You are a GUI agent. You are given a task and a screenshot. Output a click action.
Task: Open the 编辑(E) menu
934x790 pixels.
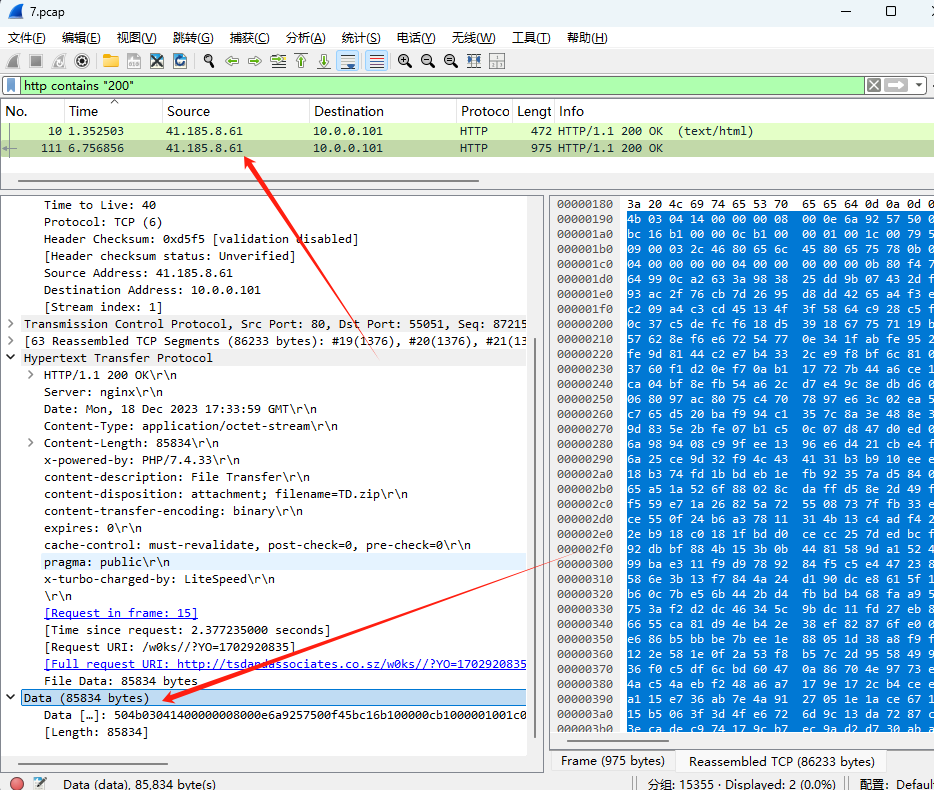click(x=81, y=38)
